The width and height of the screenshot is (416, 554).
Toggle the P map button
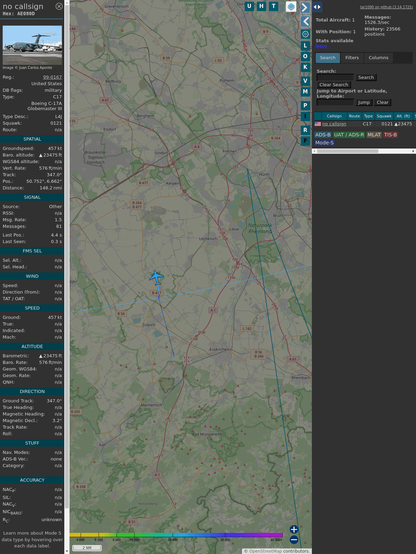click(x=305, y=105)
